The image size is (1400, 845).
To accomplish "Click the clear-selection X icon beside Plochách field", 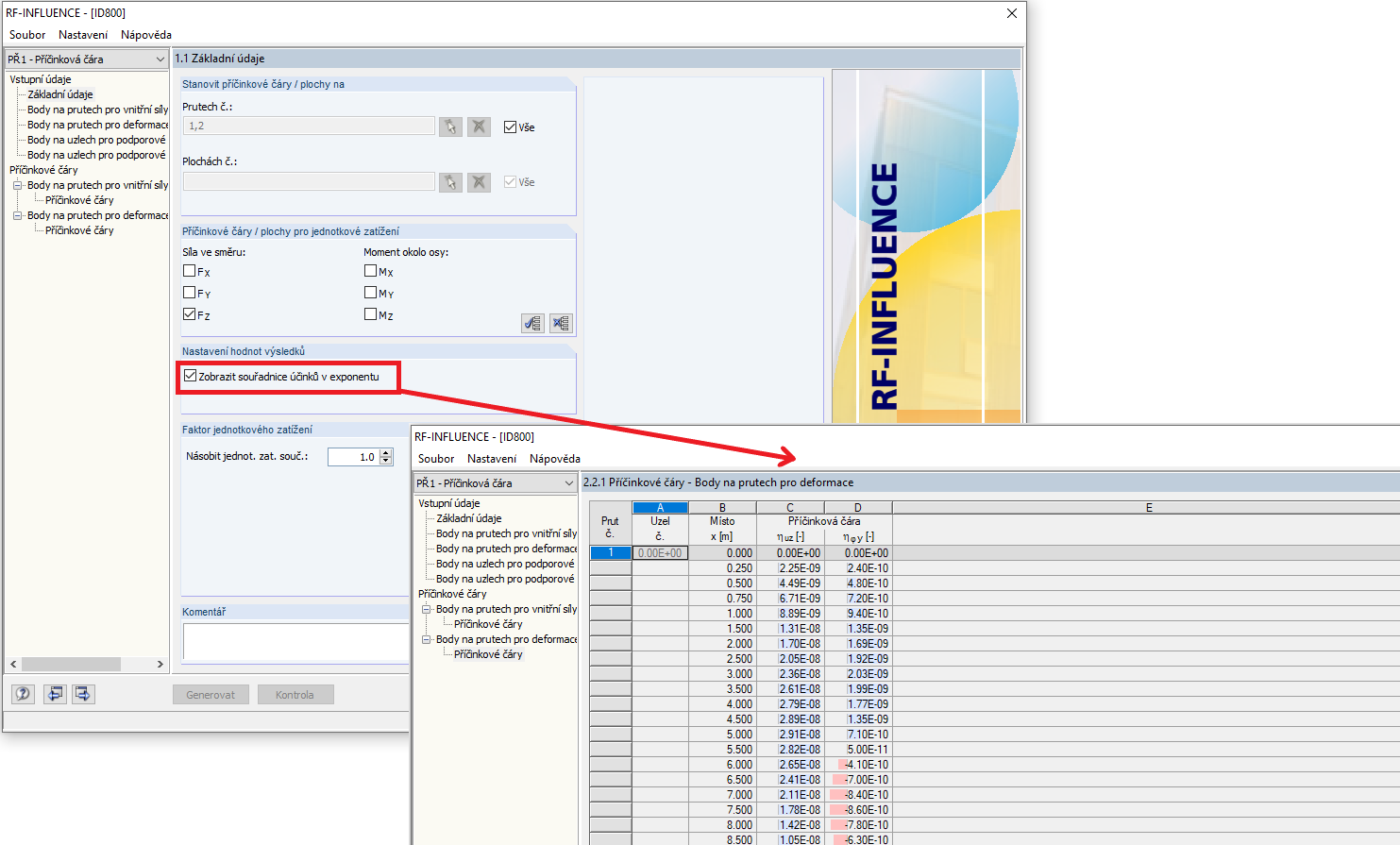I will 480,181.
